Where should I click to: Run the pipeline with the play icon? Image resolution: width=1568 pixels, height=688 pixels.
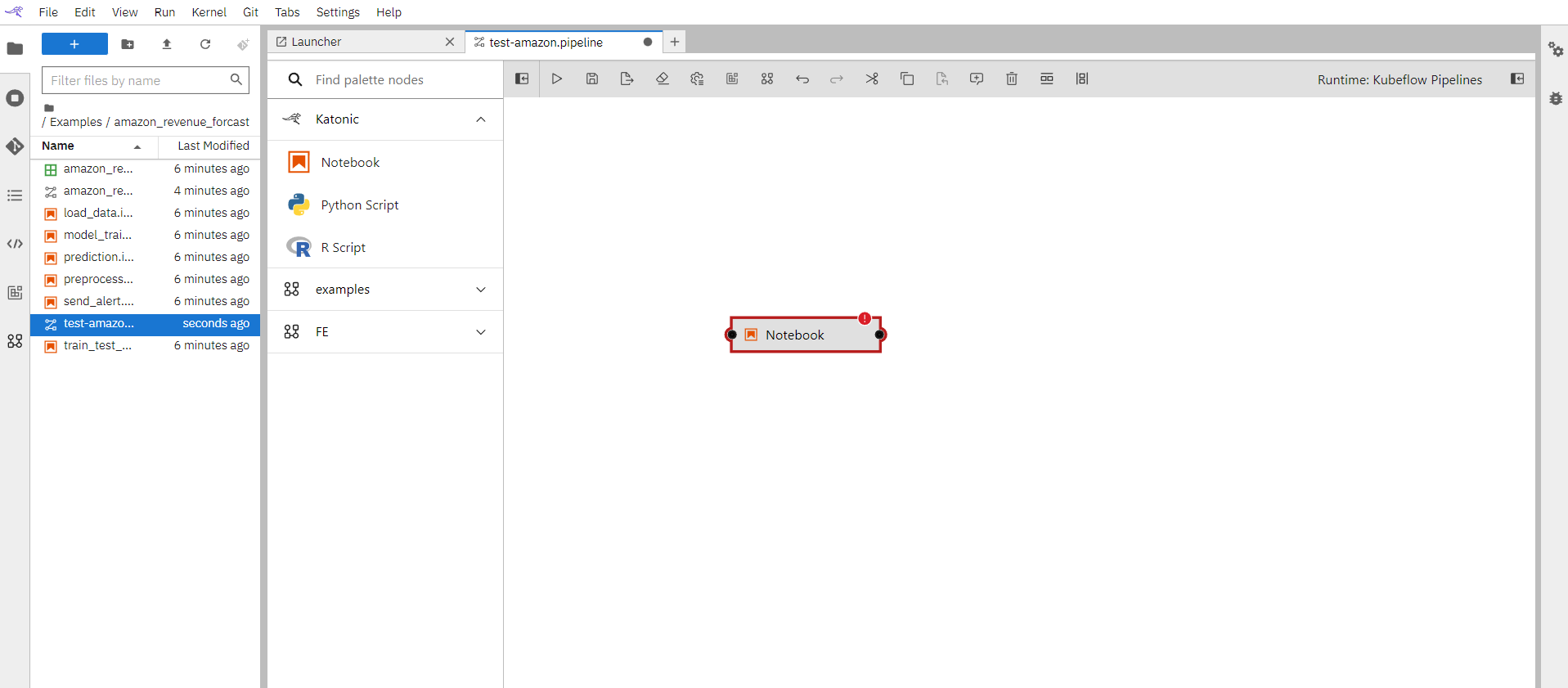tap(557, 79)
